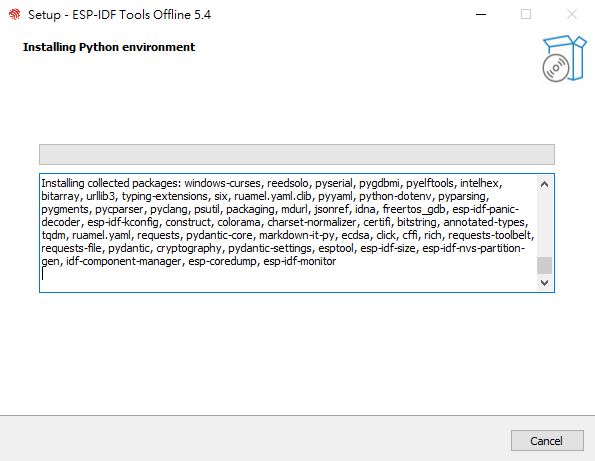Click the scrollbar track above the thumb
The height and width of the screenshot is (461, 595).
coord(545,225)
